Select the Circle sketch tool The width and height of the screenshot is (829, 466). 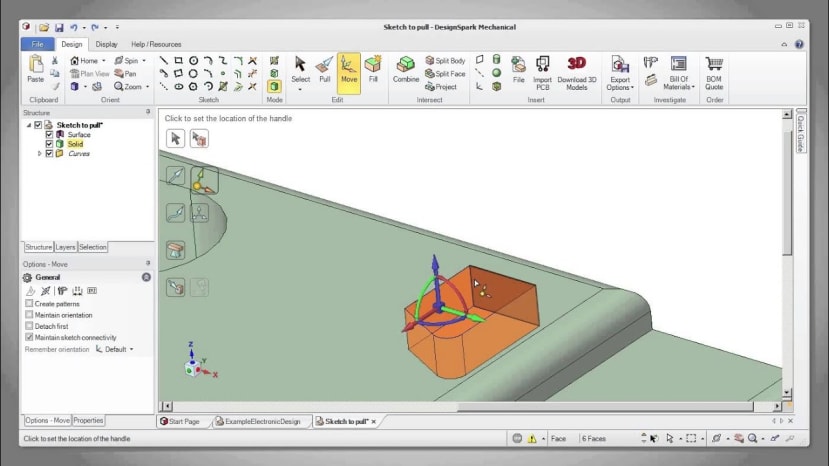[x=194, y=60]
